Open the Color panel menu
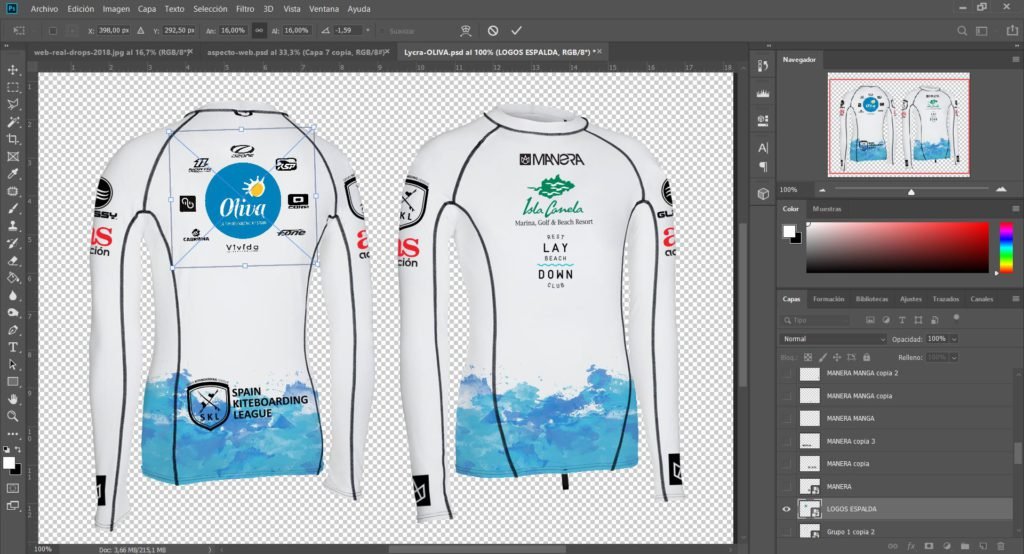The image size is (1024, 554). pos(1016,209)
